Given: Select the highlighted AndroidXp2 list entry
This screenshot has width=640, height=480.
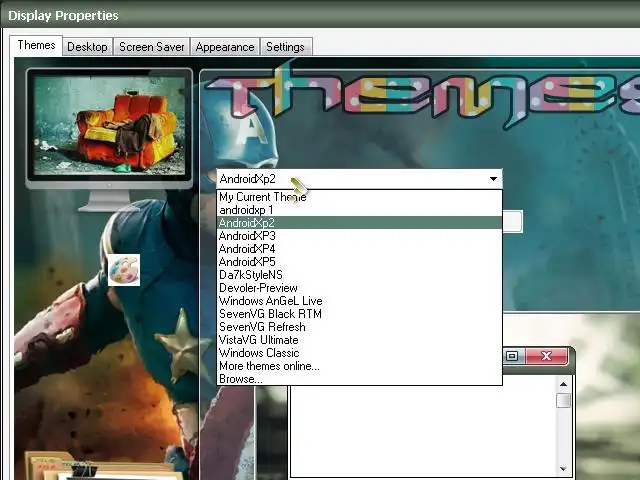Looking at the screenshot, I should (x=359, y=223).
